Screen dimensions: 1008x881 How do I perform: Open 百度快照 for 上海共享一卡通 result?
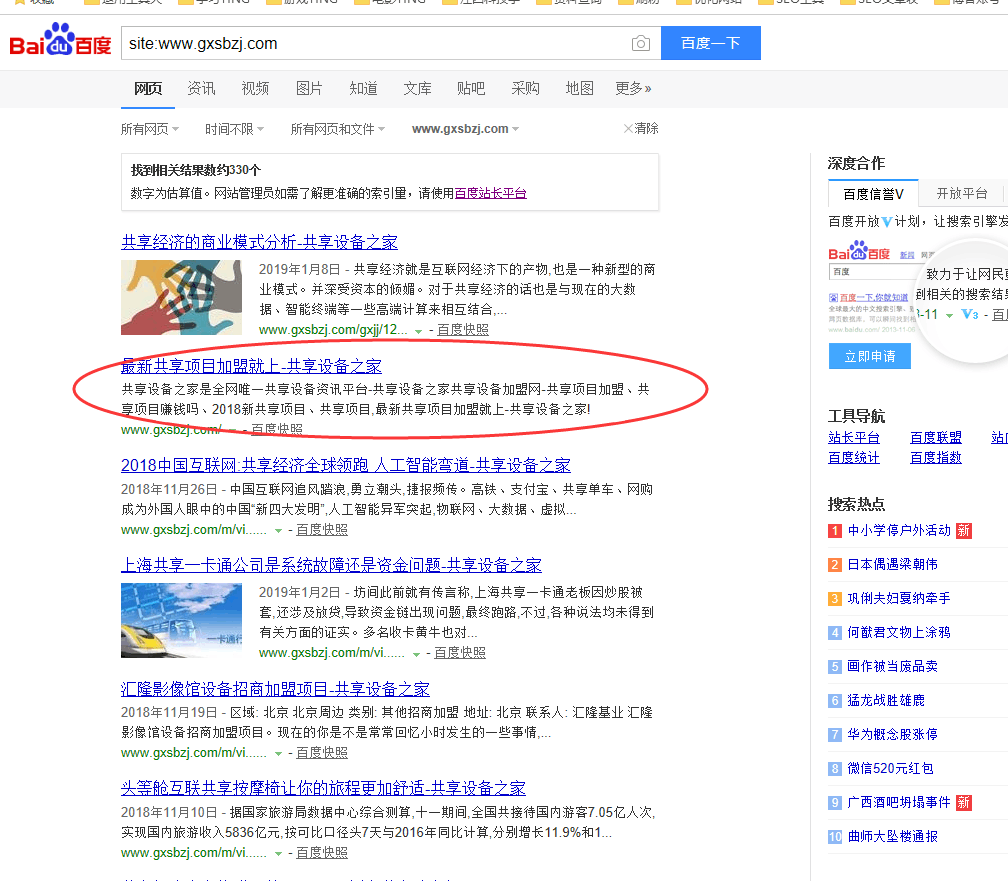460,653
